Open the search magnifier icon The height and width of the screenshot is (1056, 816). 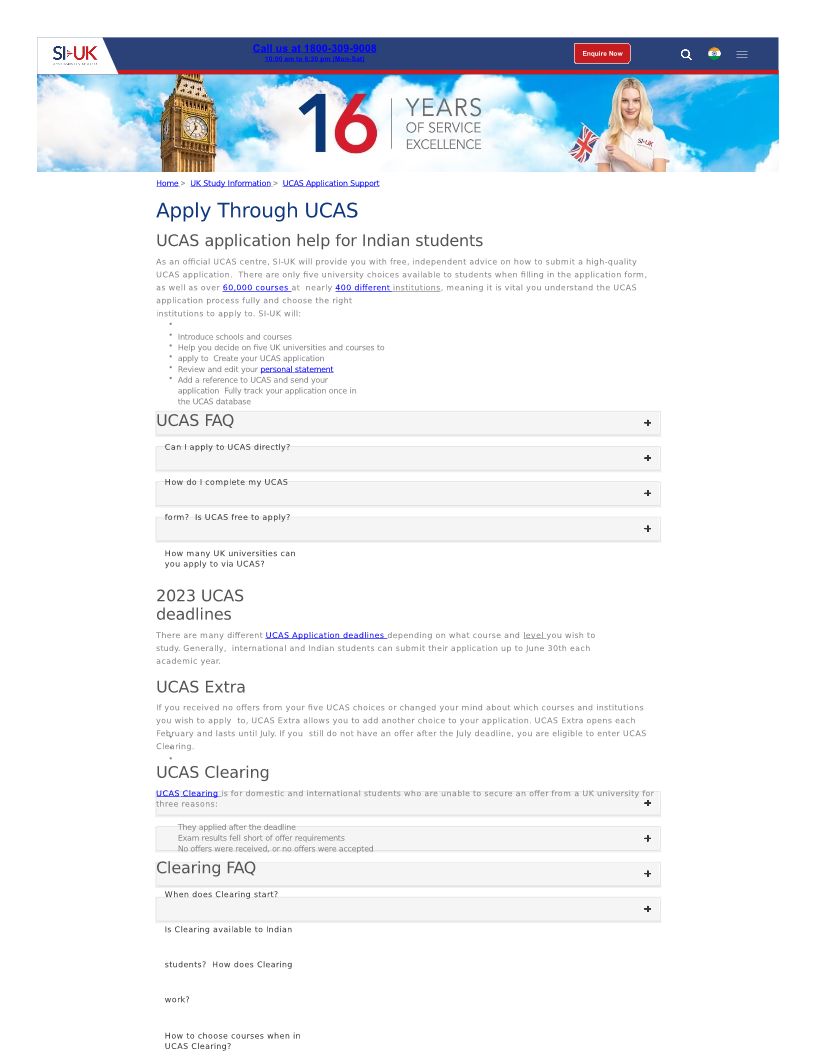tap(686, 55)
